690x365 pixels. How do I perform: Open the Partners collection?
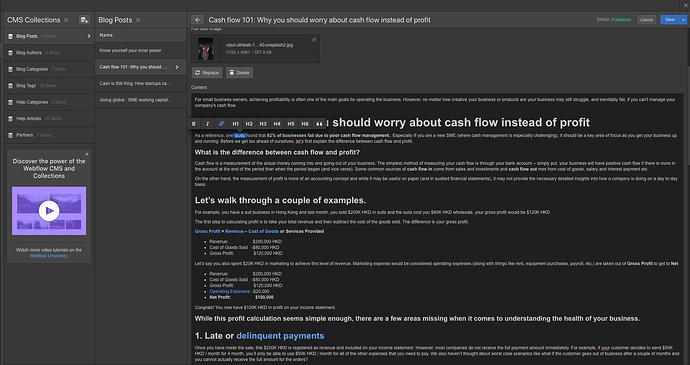point(49,135)
